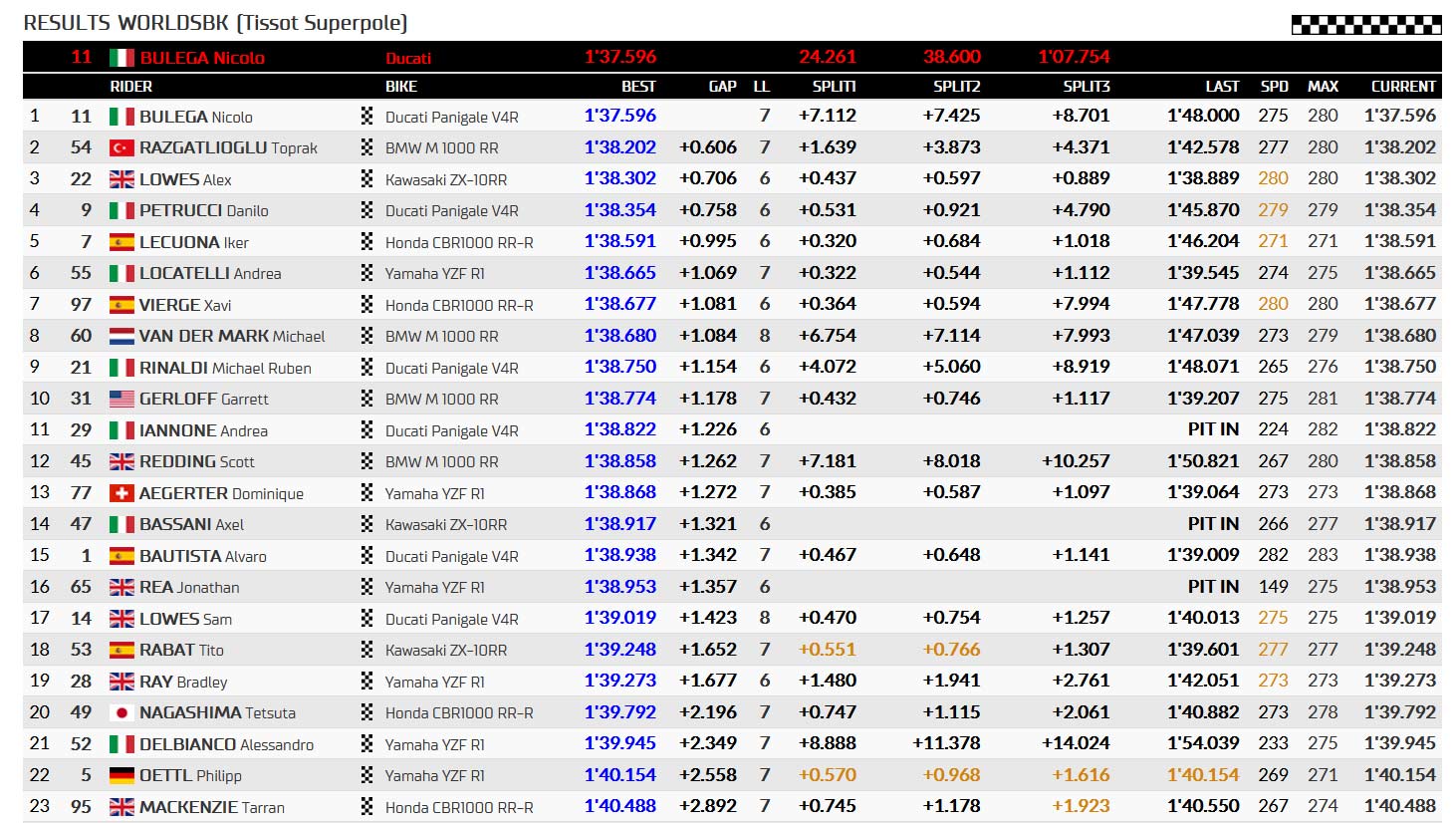Viewport: 1456px width, 823px height.
Task: Select the BEST column header
Action: coord(638,87)
